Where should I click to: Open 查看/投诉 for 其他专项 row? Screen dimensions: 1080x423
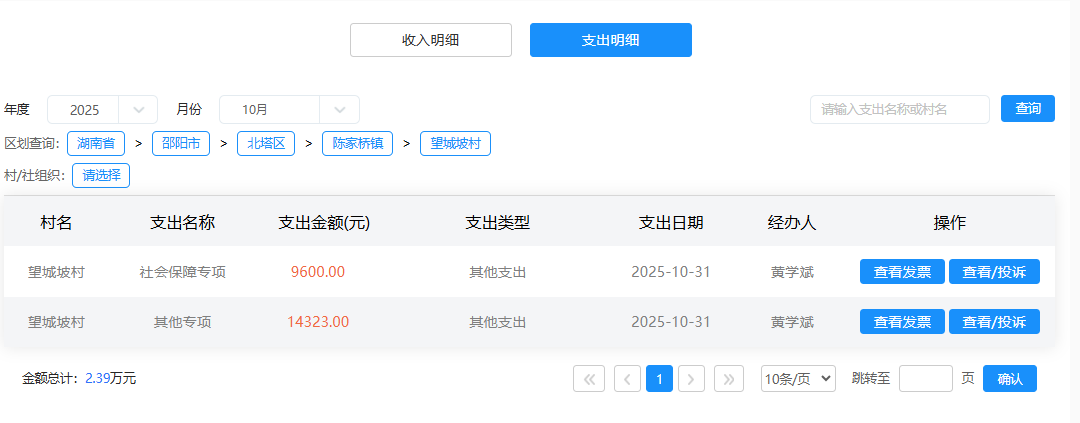[x=994, y=322]
